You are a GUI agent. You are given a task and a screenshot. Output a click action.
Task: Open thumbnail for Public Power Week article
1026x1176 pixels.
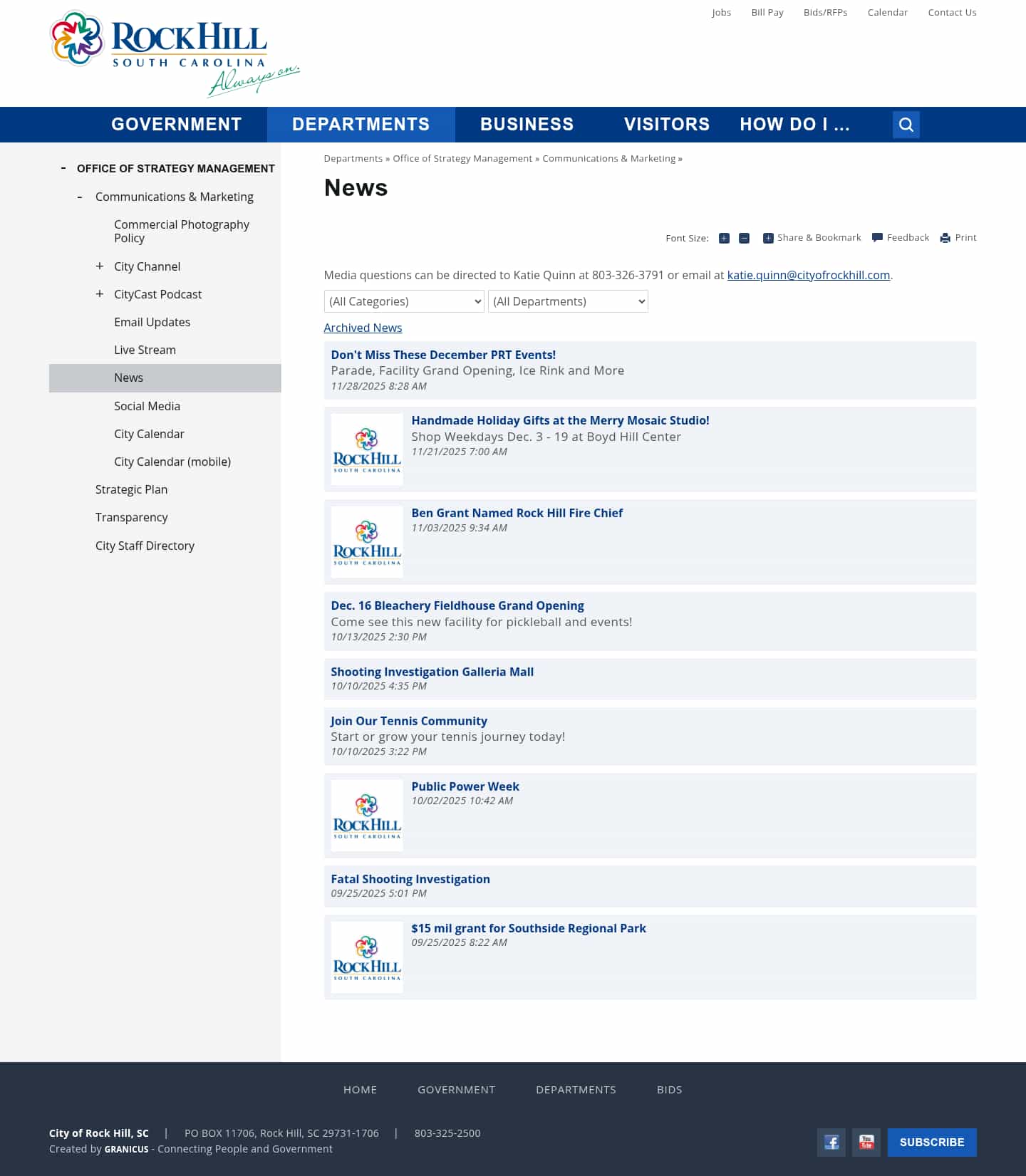tap(367, 816)
